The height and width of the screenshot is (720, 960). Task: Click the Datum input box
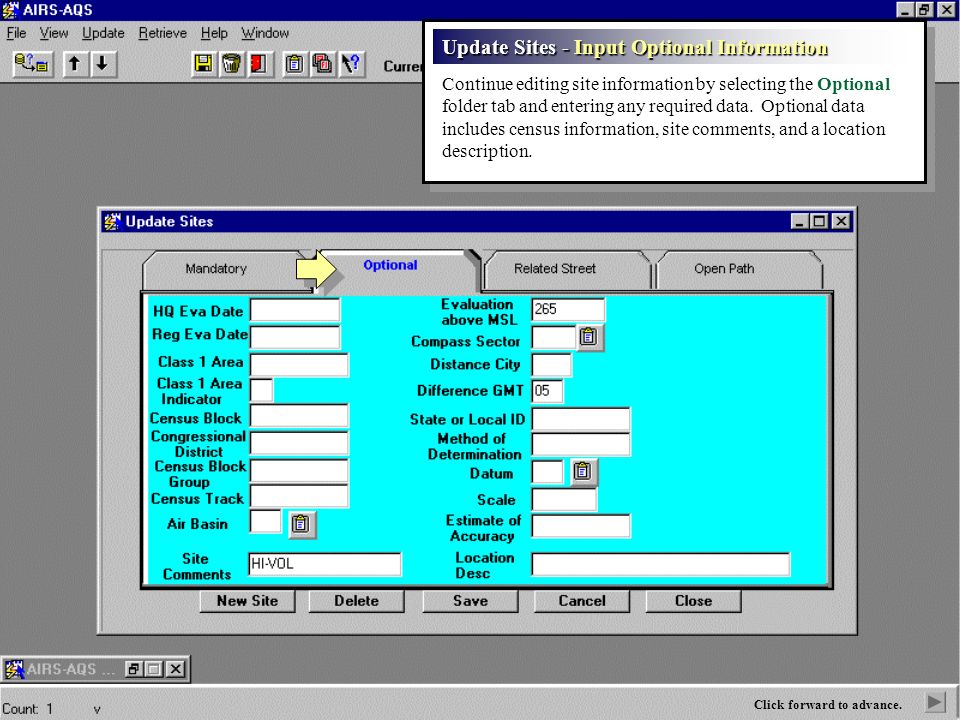coord(547,471)
